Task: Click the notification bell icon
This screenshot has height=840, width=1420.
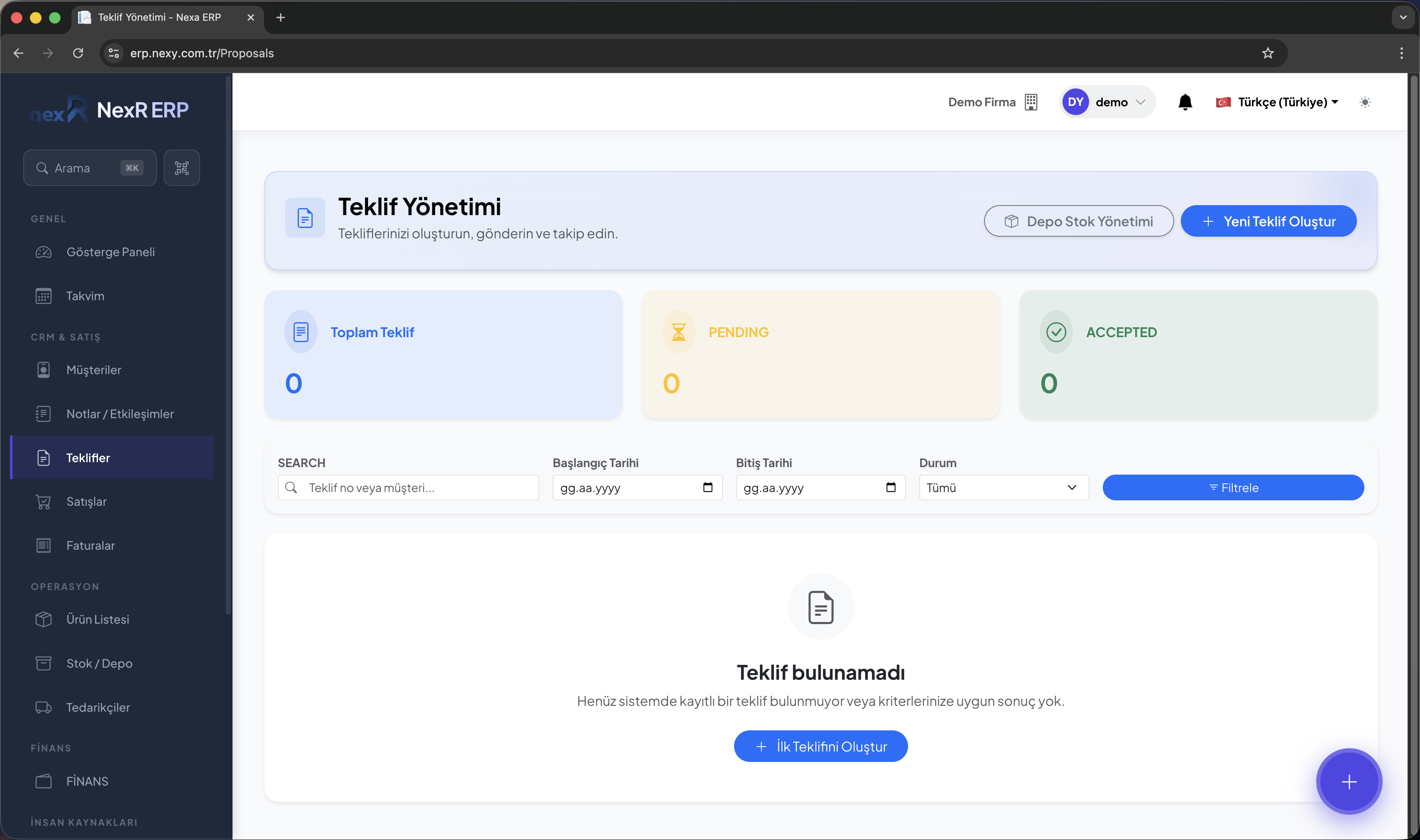Action: [1185, 103]
